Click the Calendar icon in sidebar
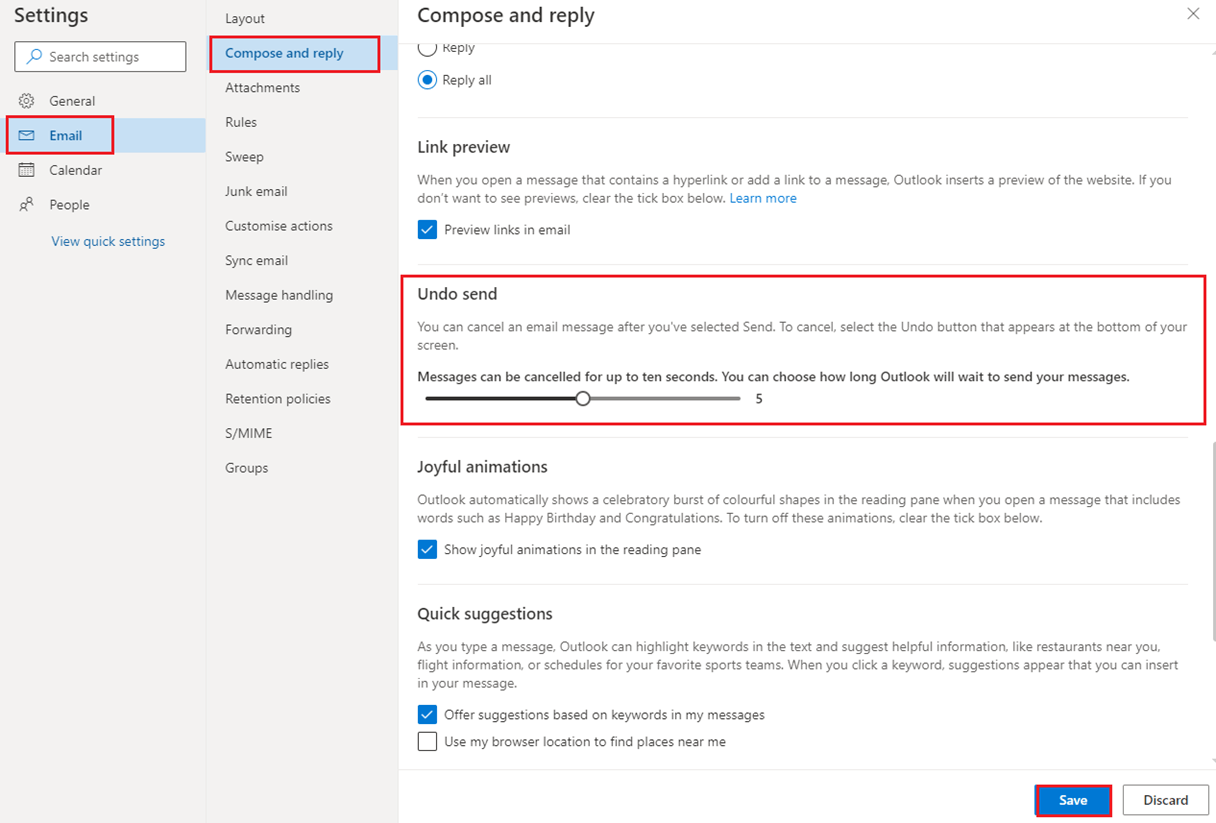 coord(27,170)
